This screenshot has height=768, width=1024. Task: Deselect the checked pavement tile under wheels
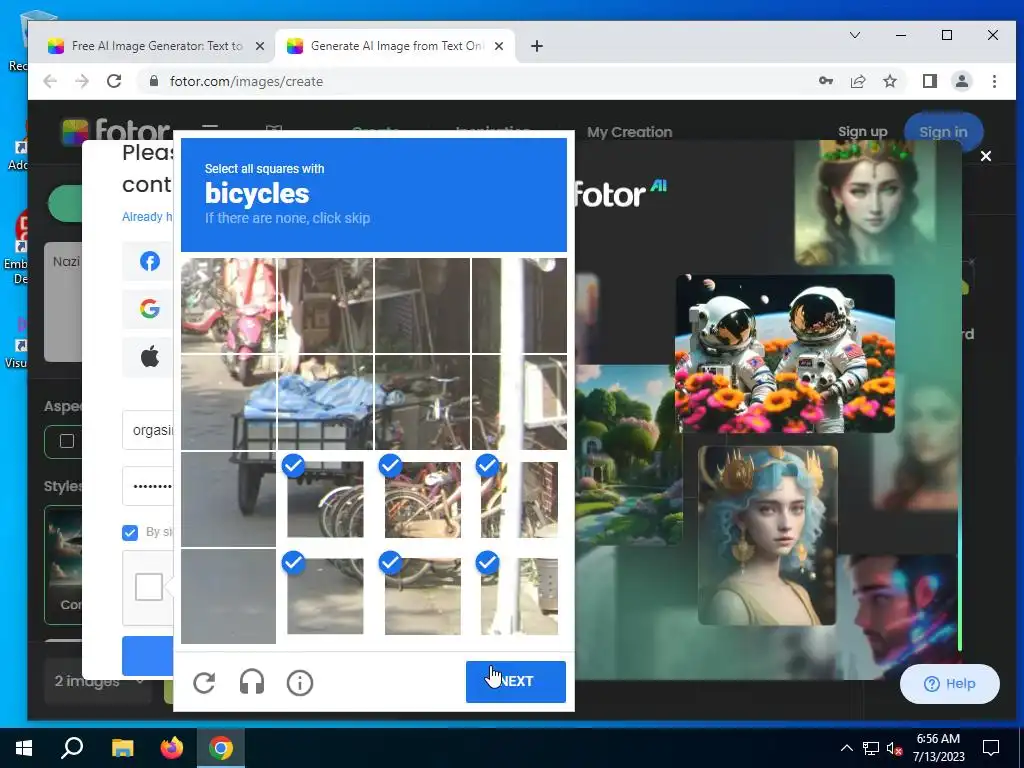click(x=325, y=596)
